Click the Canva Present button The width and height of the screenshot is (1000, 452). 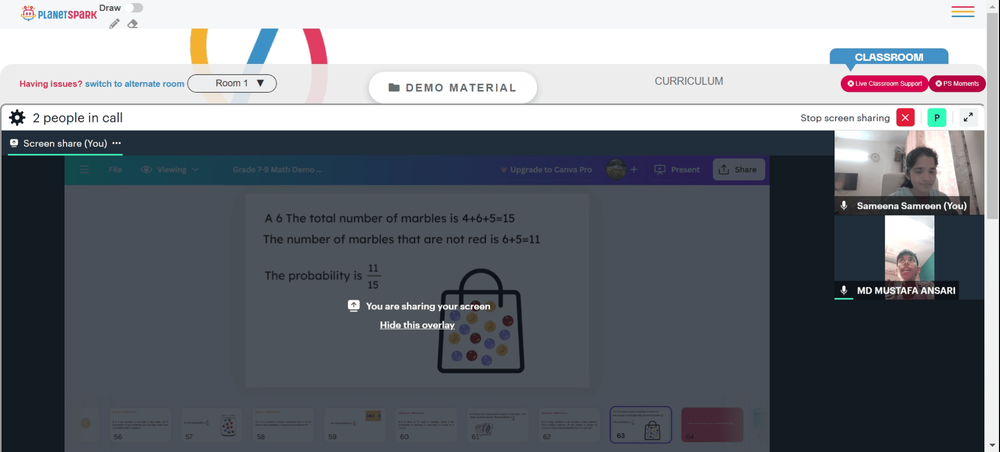677,170
